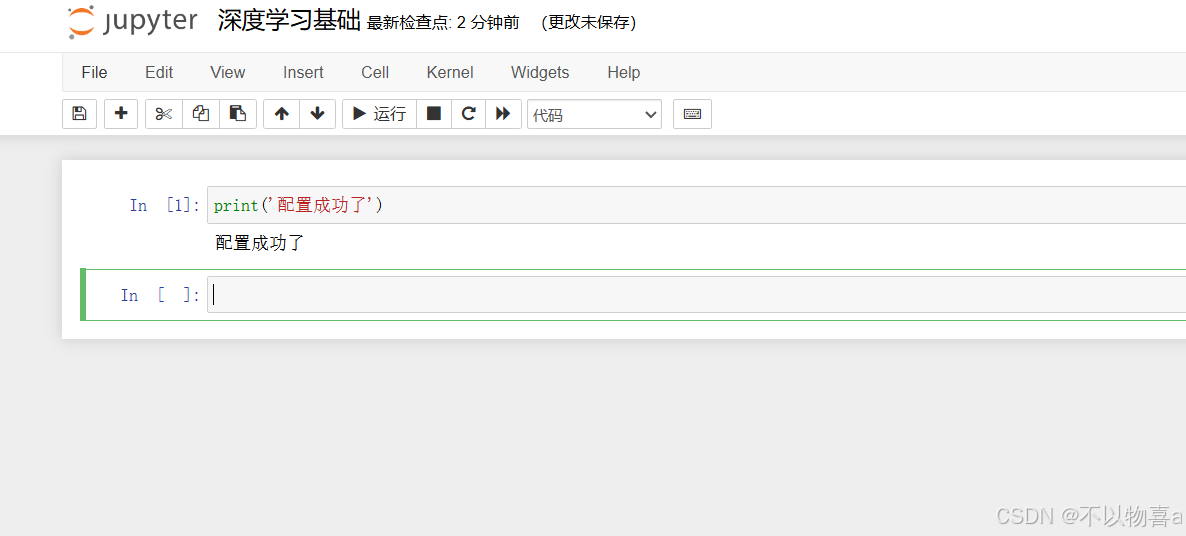Open the Edit menu
The height and width of the screenshot is (536, 1186).
(x=159, y=73)
